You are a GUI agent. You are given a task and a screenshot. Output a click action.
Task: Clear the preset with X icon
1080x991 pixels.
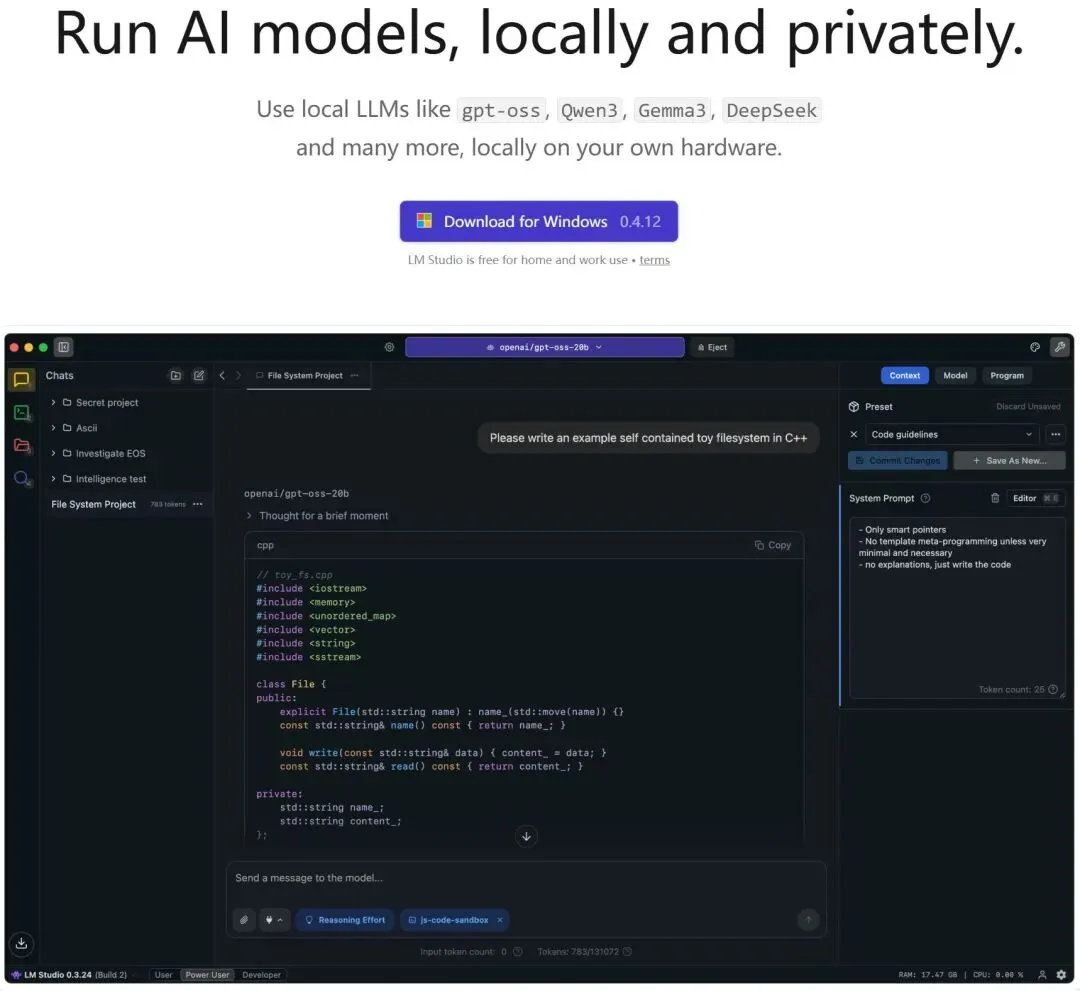tap(853, 434)
